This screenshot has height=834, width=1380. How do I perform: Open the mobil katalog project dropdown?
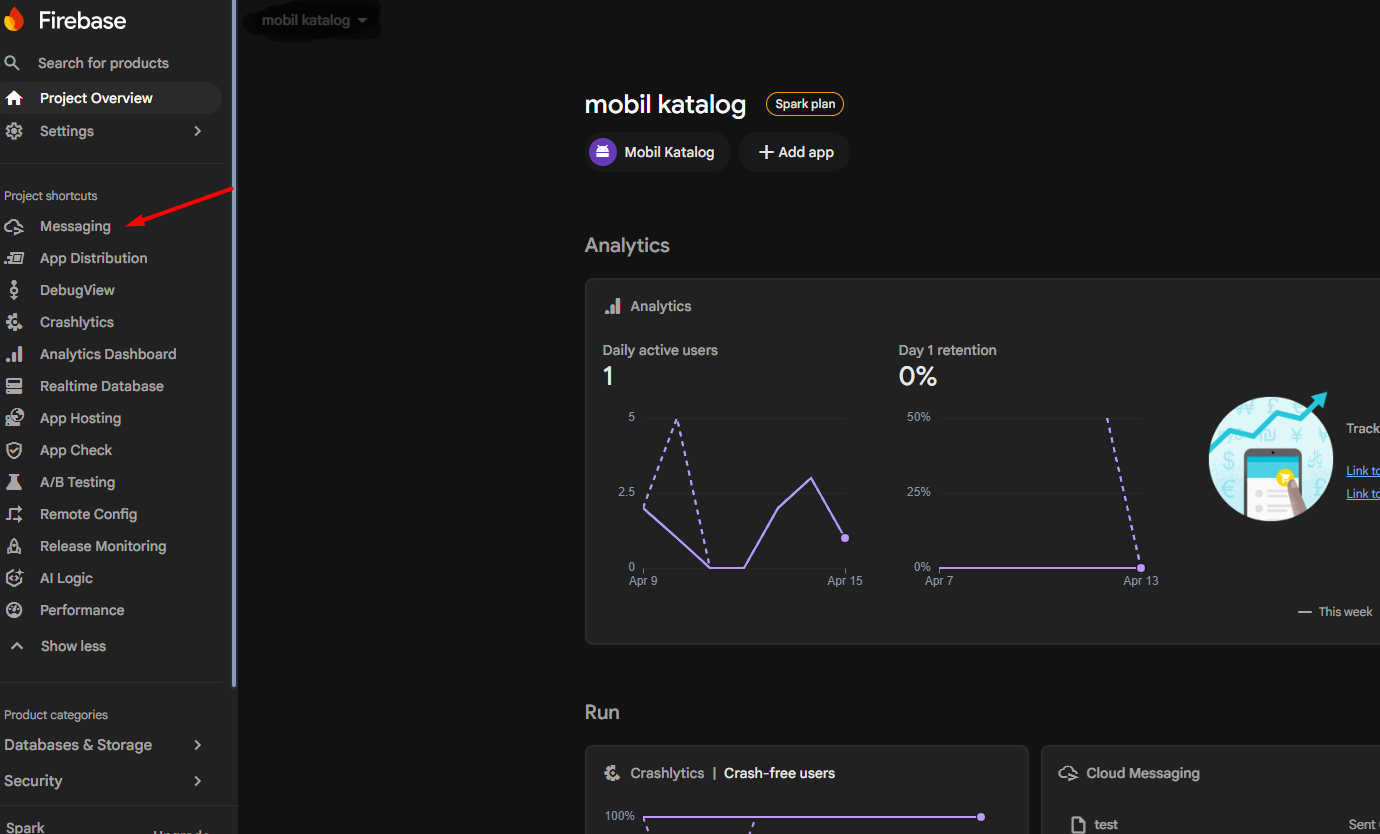point(314,21)
